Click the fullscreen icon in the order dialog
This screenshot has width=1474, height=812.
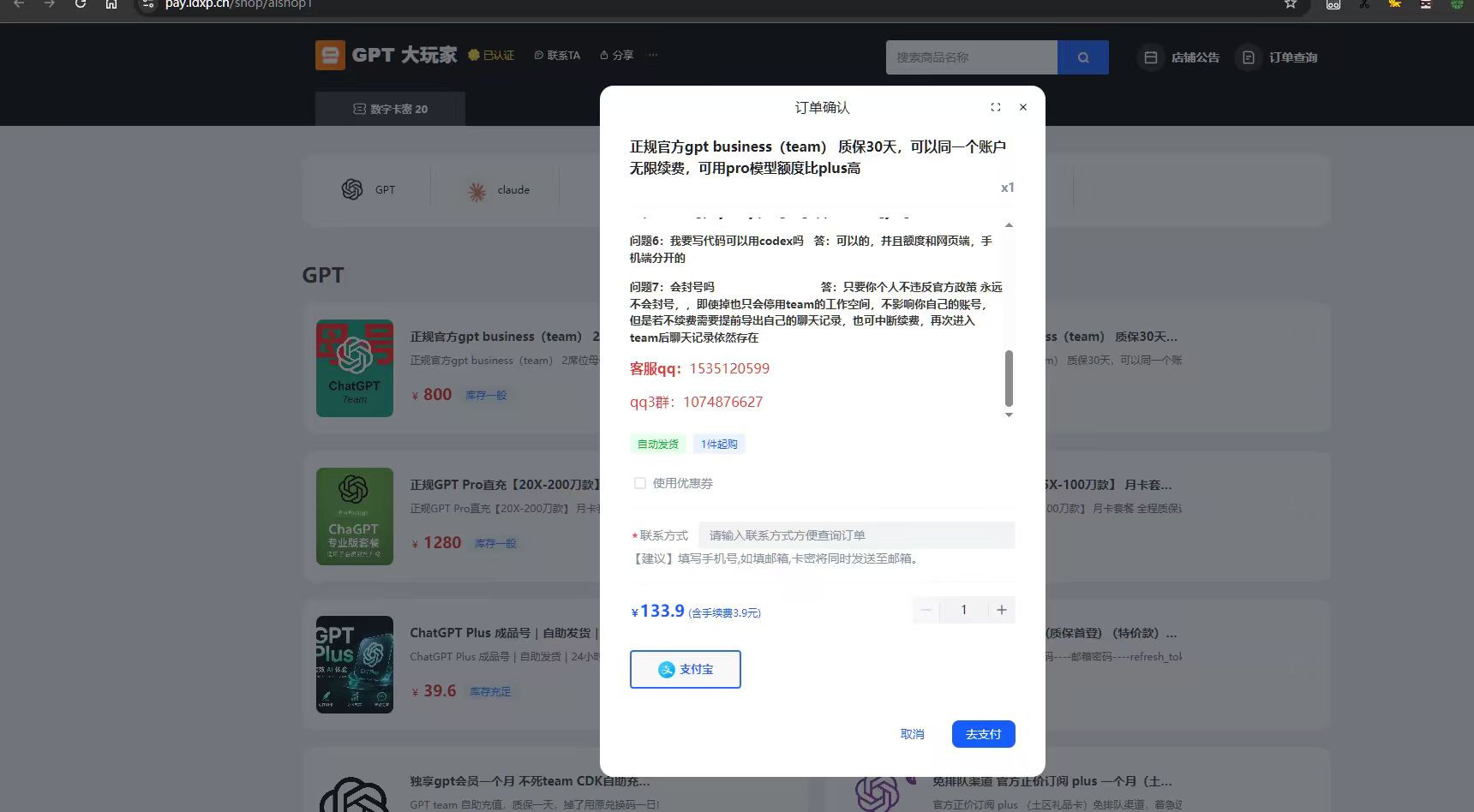[x=995, y=107]
